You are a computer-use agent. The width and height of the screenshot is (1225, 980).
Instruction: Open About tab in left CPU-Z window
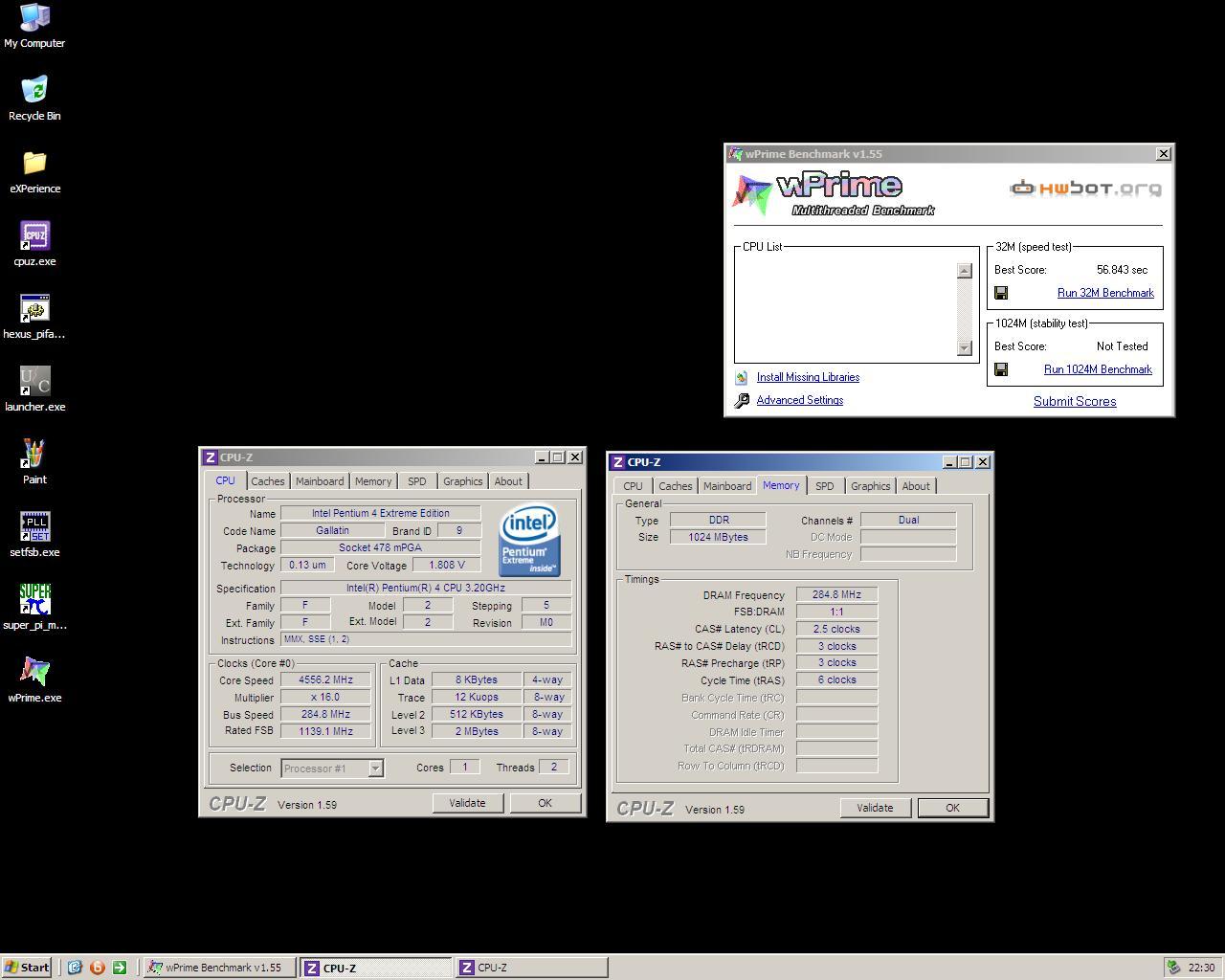pos(508,481)
